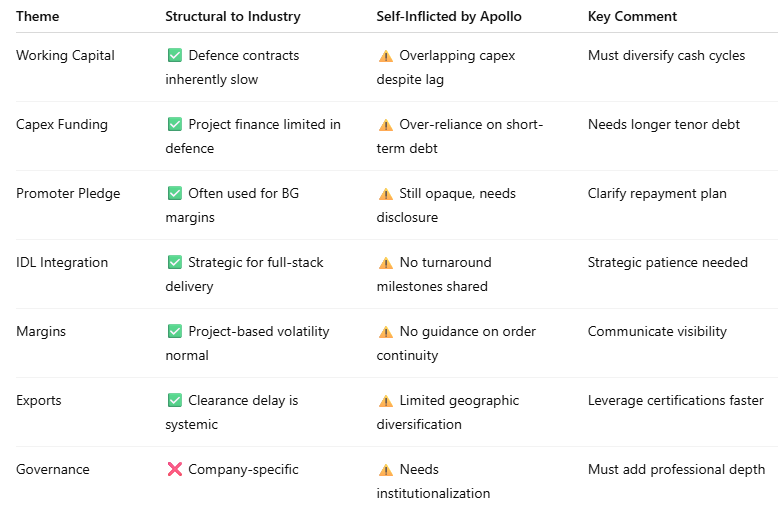Click the green checkmark in the Working Capital row
The height and width of the screenshot is (507, 778).
(x=175, y=56)
